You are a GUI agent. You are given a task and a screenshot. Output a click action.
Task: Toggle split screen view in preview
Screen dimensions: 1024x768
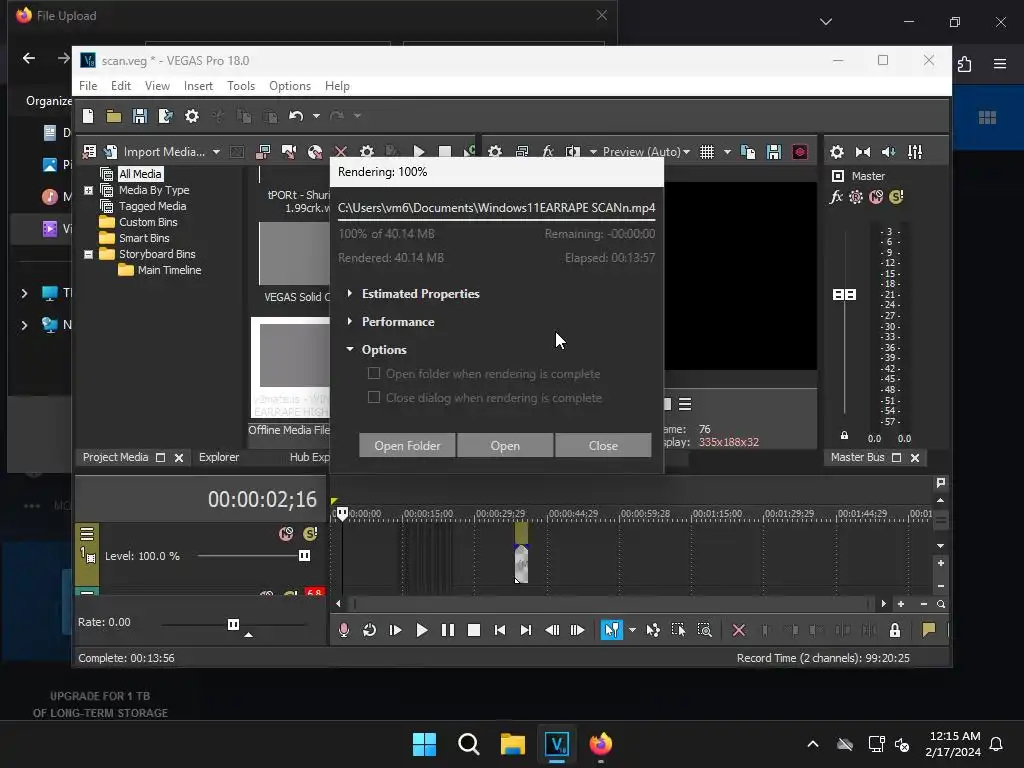[573, 152]
